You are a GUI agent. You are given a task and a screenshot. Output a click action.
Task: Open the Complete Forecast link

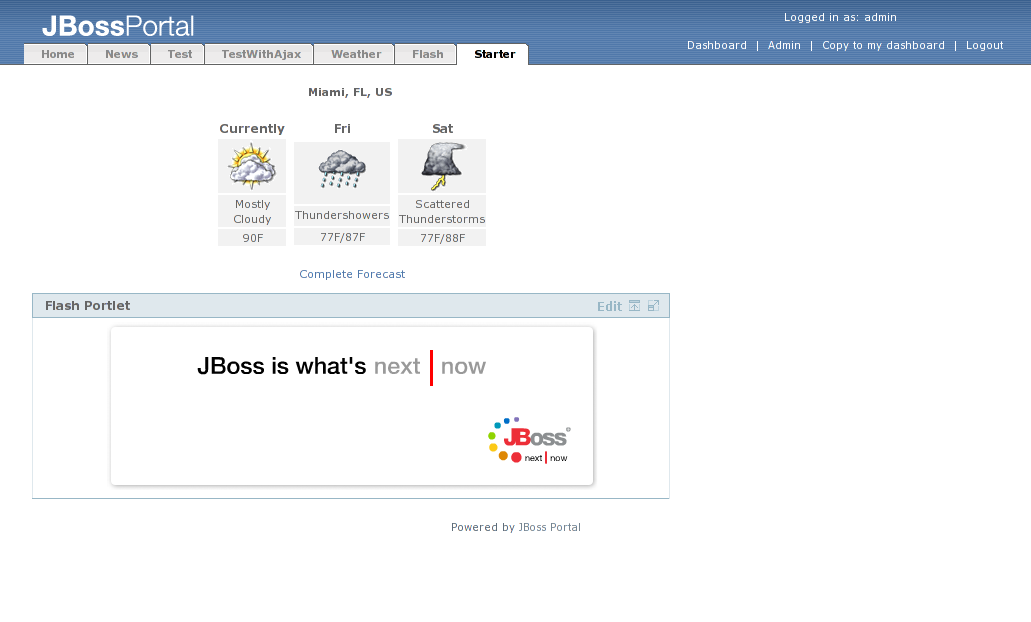point(352,274)
